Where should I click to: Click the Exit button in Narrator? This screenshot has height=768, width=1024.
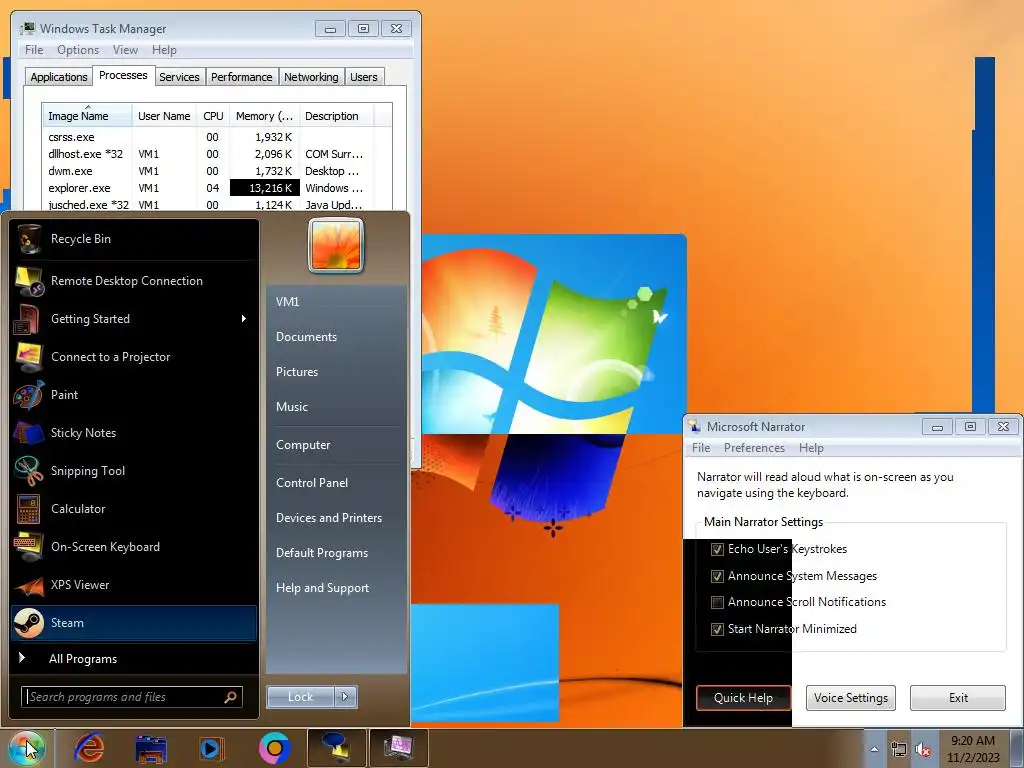[x=958, y=697]
